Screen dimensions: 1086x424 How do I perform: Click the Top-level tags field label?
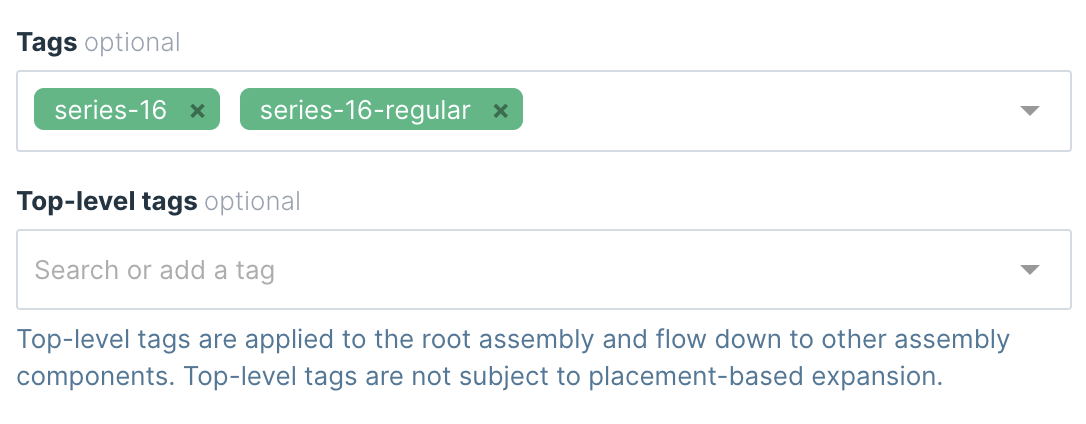107,201
